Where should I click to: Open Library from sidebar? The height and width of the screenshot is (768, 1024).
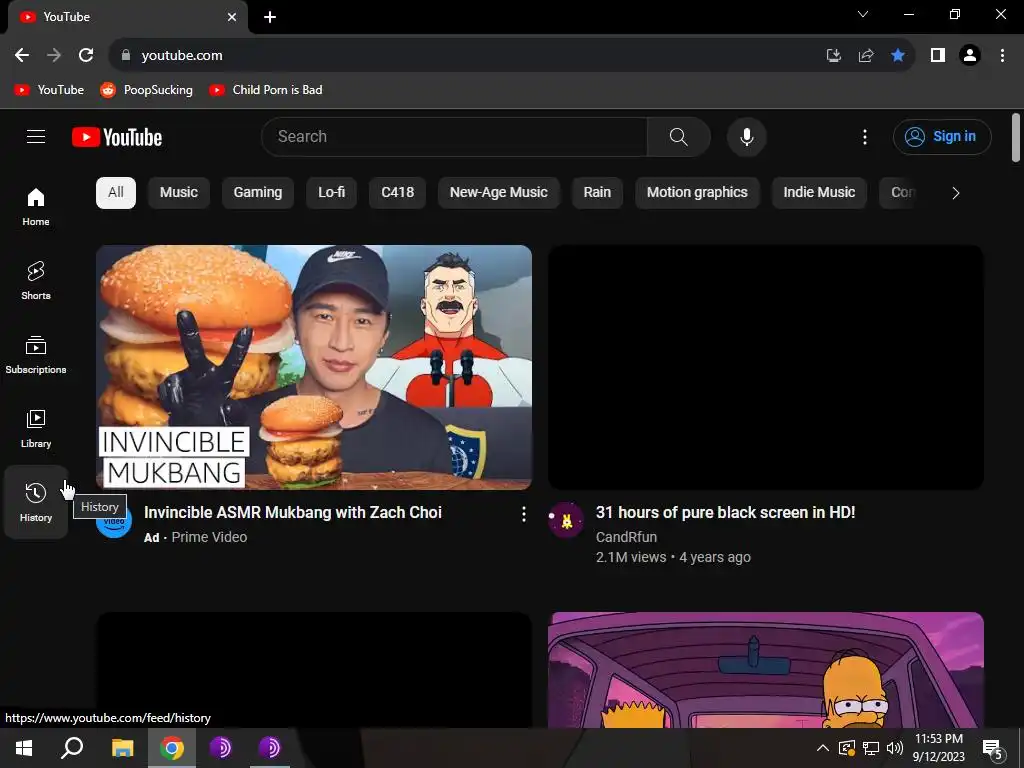(36, 428)
